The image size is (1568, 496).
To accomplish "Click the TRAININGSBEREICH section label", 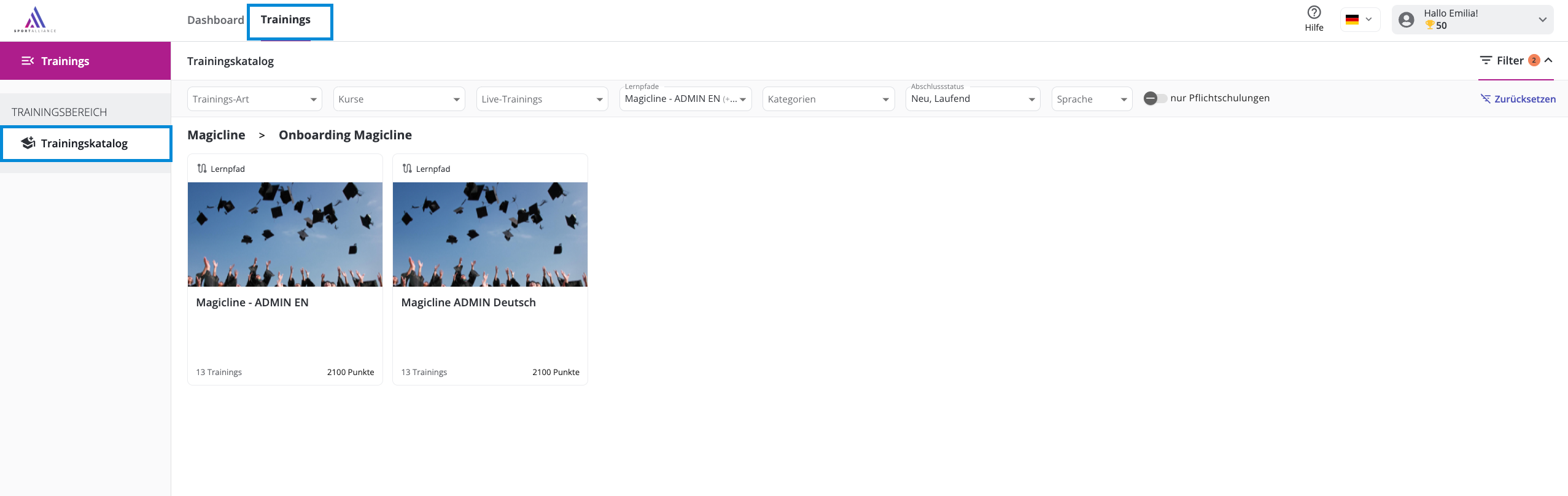I will (59, 112).
